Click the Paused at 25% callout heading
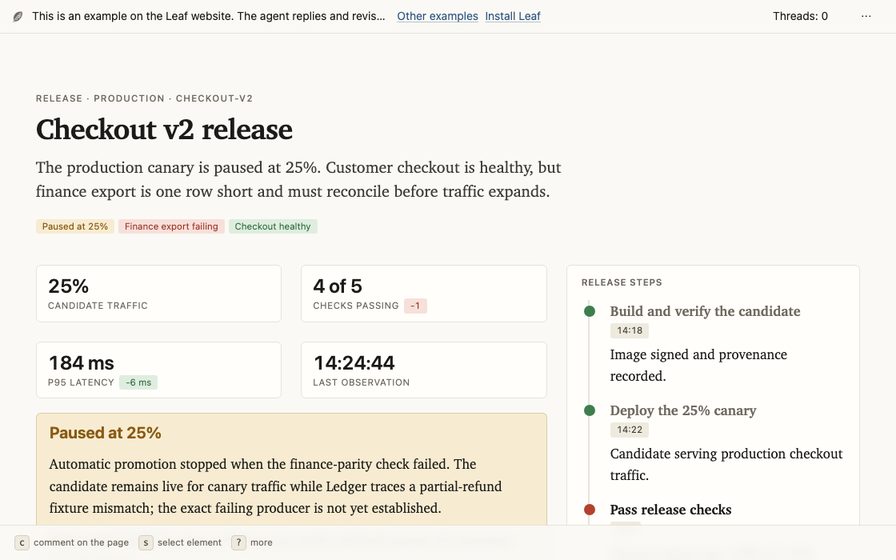The height and width of the screenshot is (560, 896). tap(105, 433)
